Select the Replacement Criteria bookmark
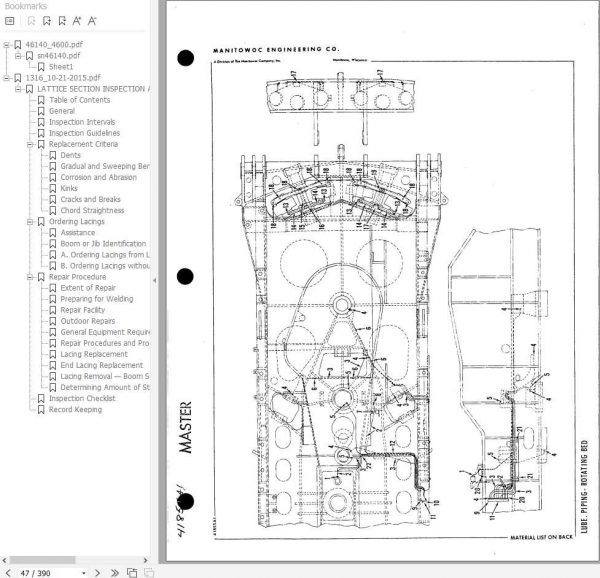The height and width of the screenshot is (578, 600). (83, 144)
